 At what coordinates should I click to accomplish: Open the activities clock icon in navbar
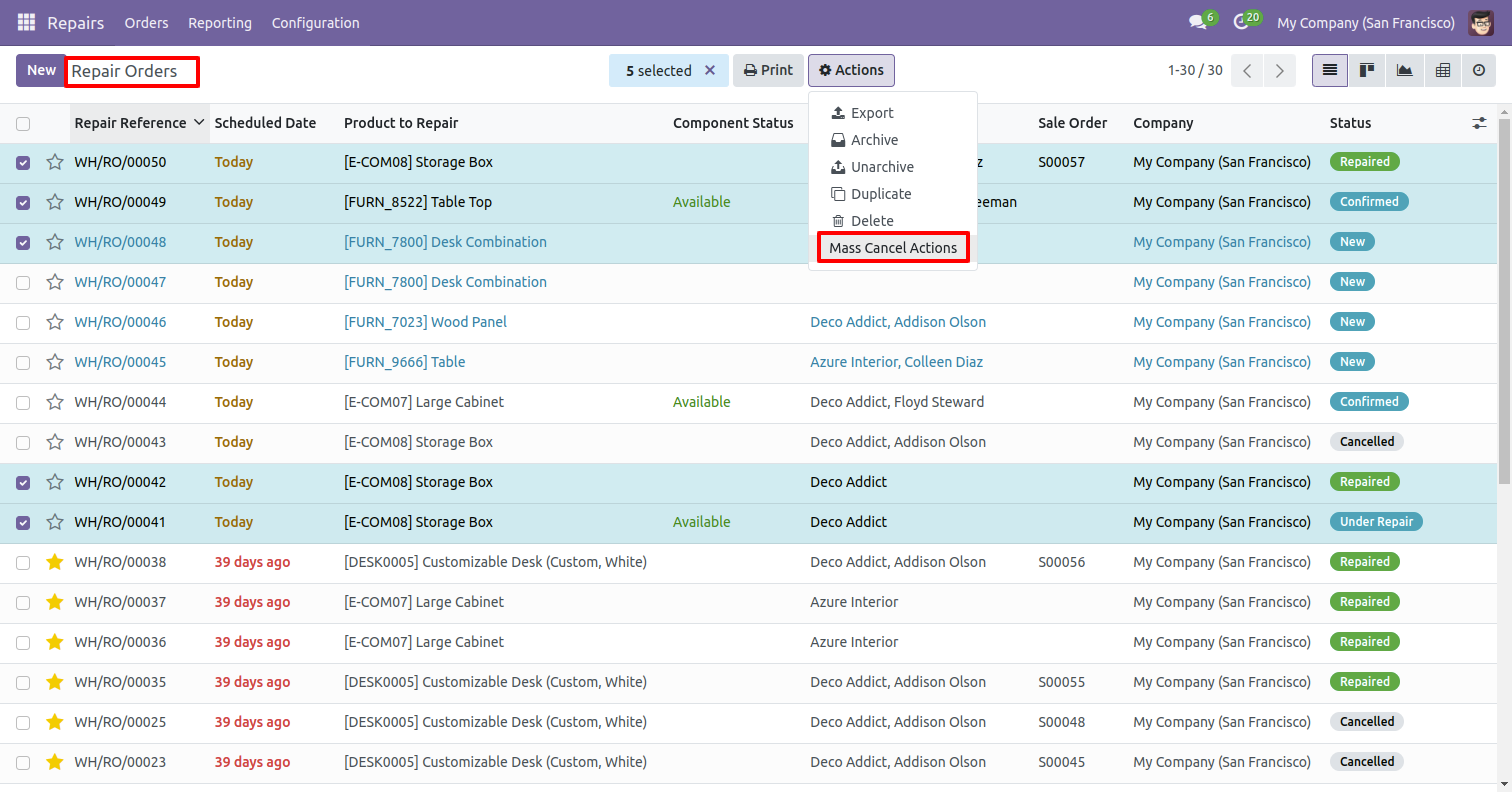tap(1241, 22)
